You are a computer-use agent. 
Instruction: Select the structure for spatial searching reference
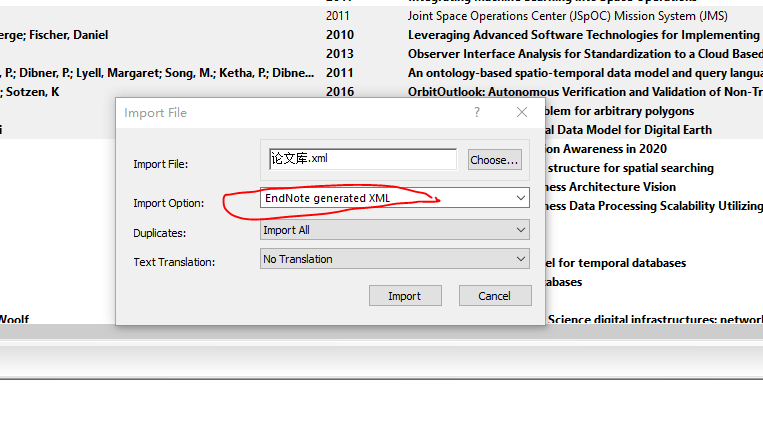click(630, 168)
